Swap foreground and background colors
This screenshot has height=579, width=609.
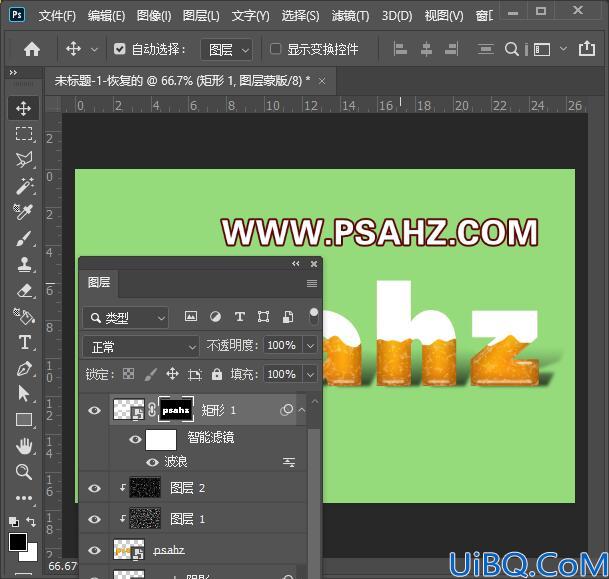(x=31, y=522)
